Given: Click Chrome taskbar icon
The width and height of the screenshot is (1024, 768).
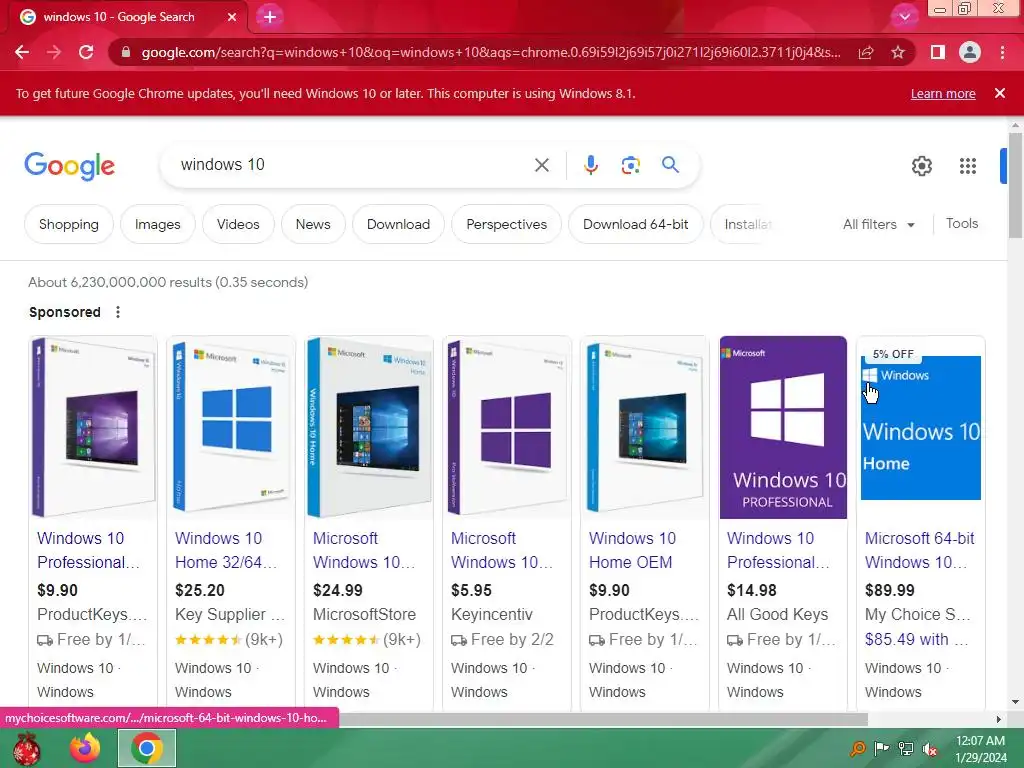Looking at the screenshot, I should 147,748.
